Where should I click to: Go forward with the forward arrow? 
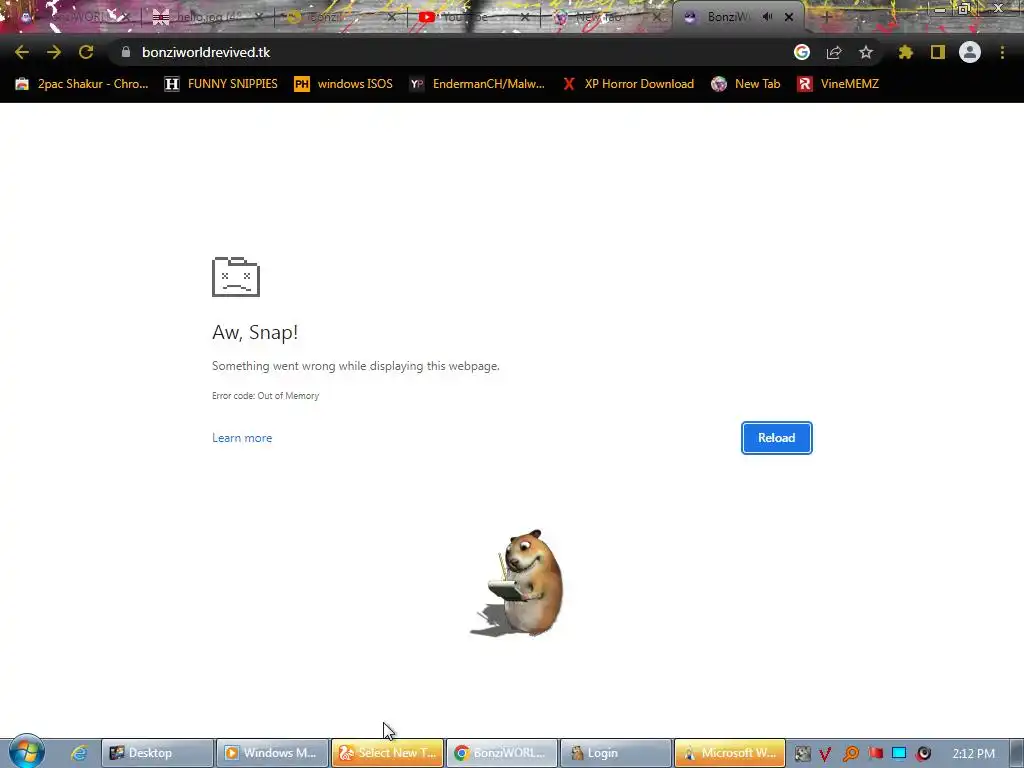click(x=54, y=52)
